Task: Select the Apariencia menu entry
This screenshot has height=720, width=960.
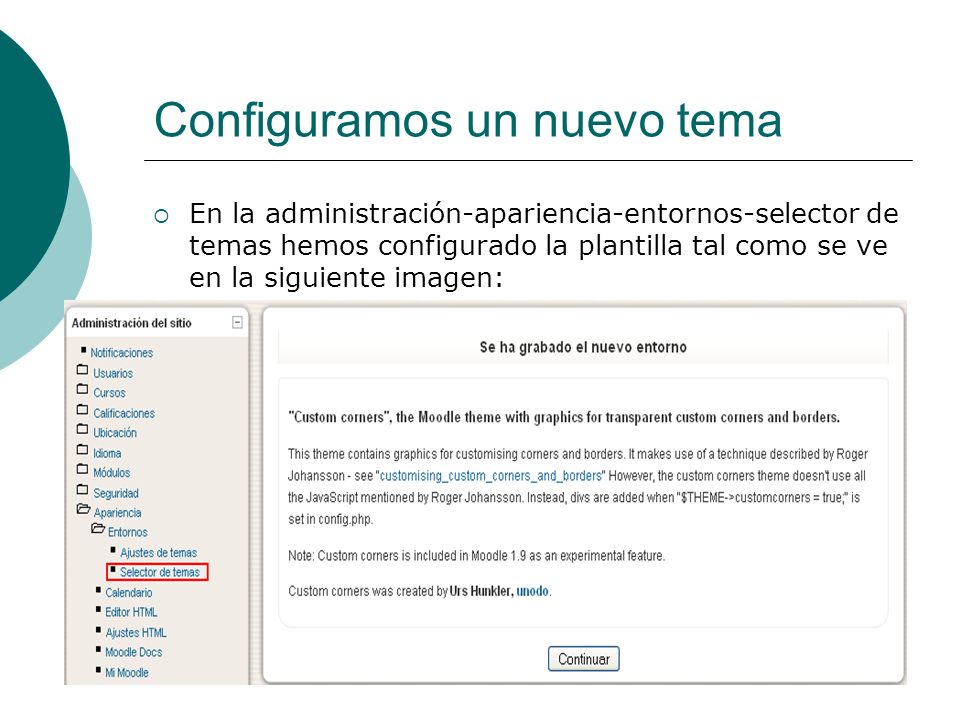Action: click(x=117, y=512)
